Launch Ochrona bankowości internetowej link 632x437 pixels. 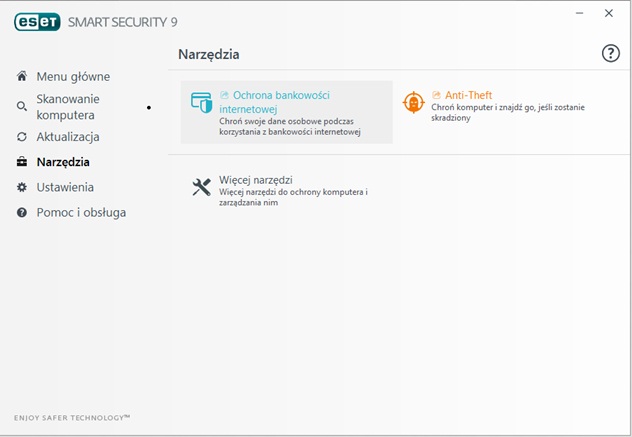[274, 102]
